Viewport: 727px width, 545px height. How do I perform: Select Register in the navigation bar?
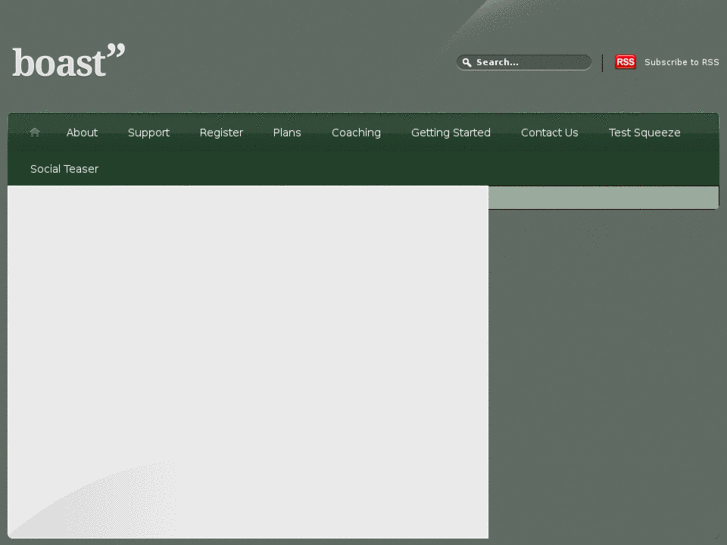pos(221,133)
